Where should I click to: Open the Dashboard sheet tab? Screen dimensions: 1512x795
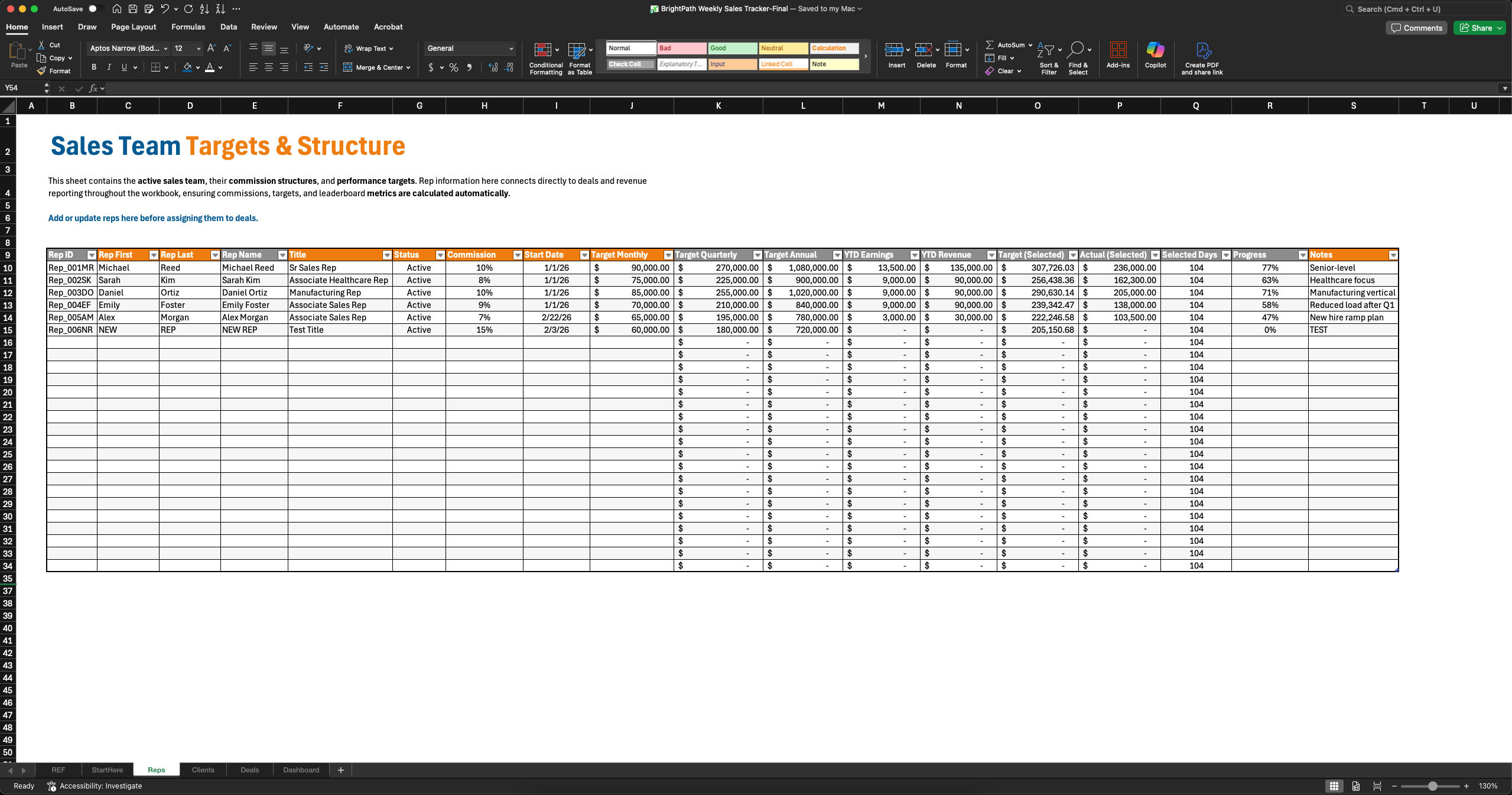[x=301, y=770]
